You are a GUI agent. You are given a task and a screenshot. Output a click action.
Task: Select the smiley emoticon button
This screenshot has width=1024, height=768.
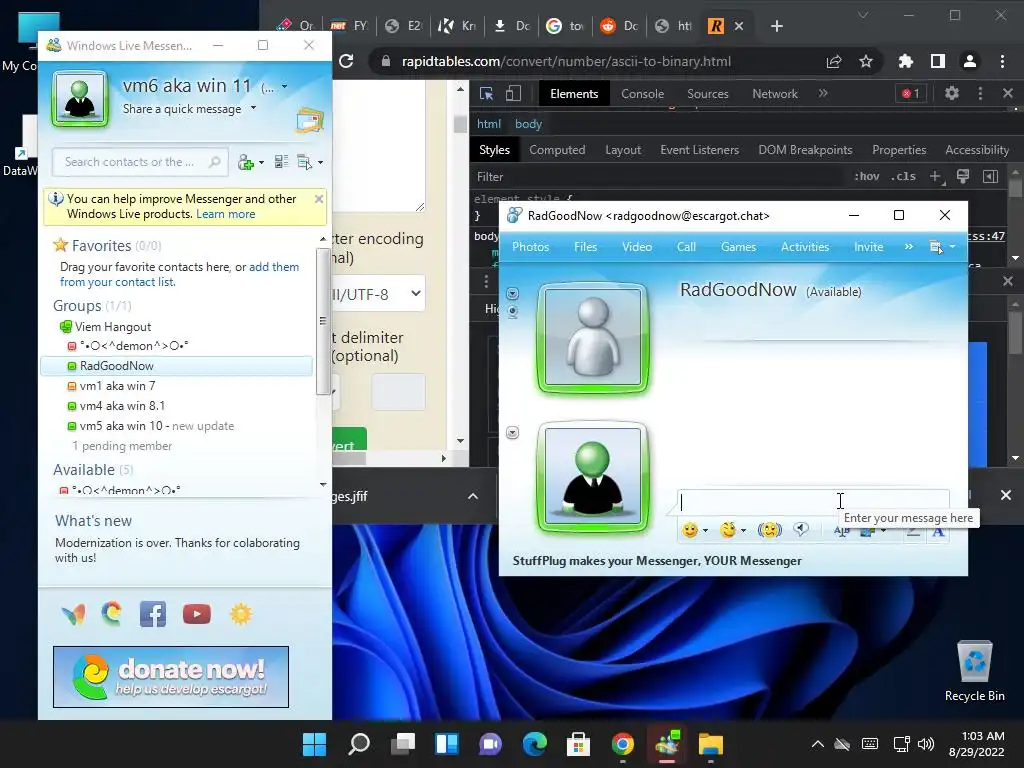(x=690, y=530)
